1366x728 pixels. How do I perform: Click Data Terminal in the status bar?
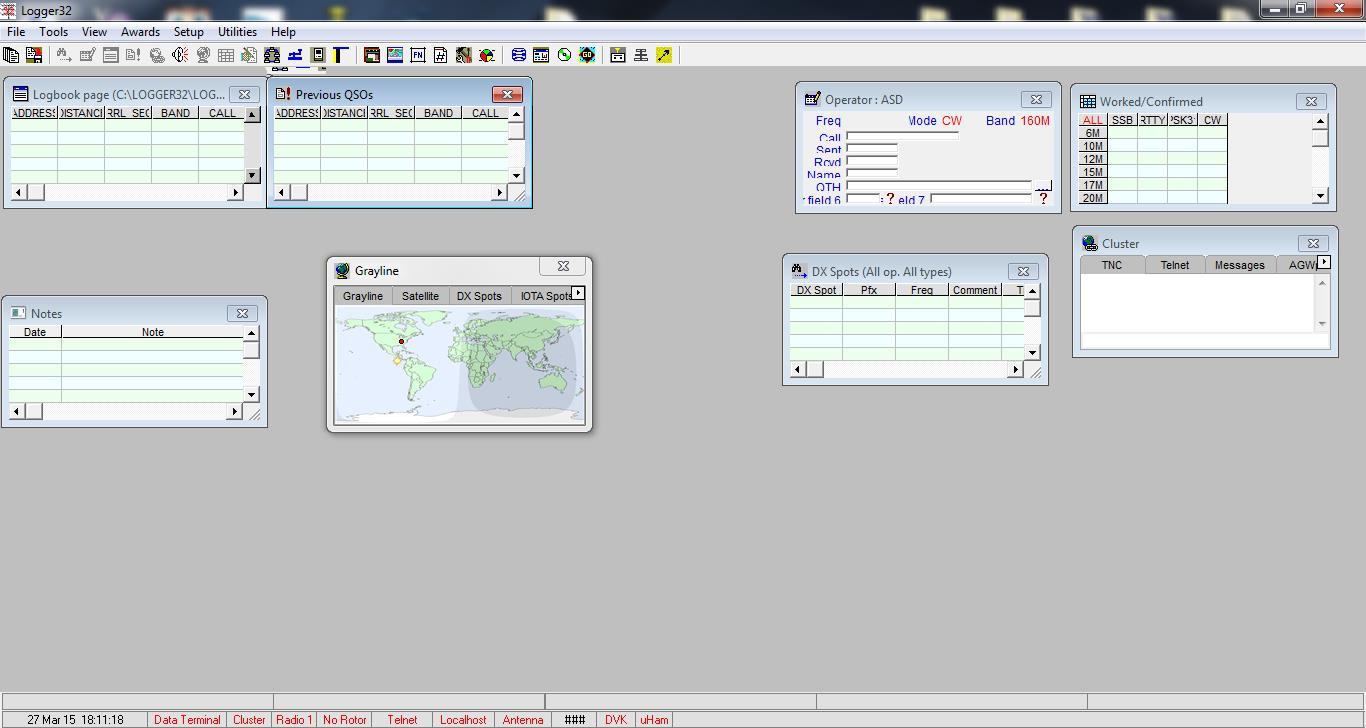pos(187,719)
